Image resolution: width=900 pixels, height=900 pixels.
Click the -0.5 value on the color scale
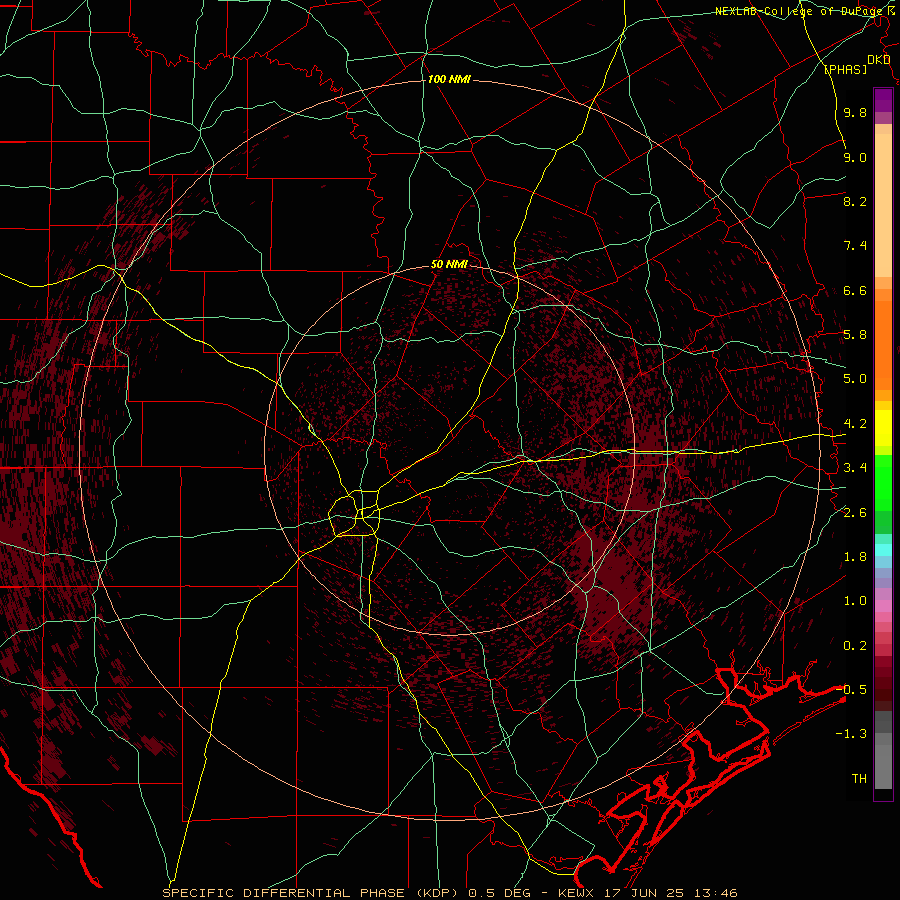851,690
